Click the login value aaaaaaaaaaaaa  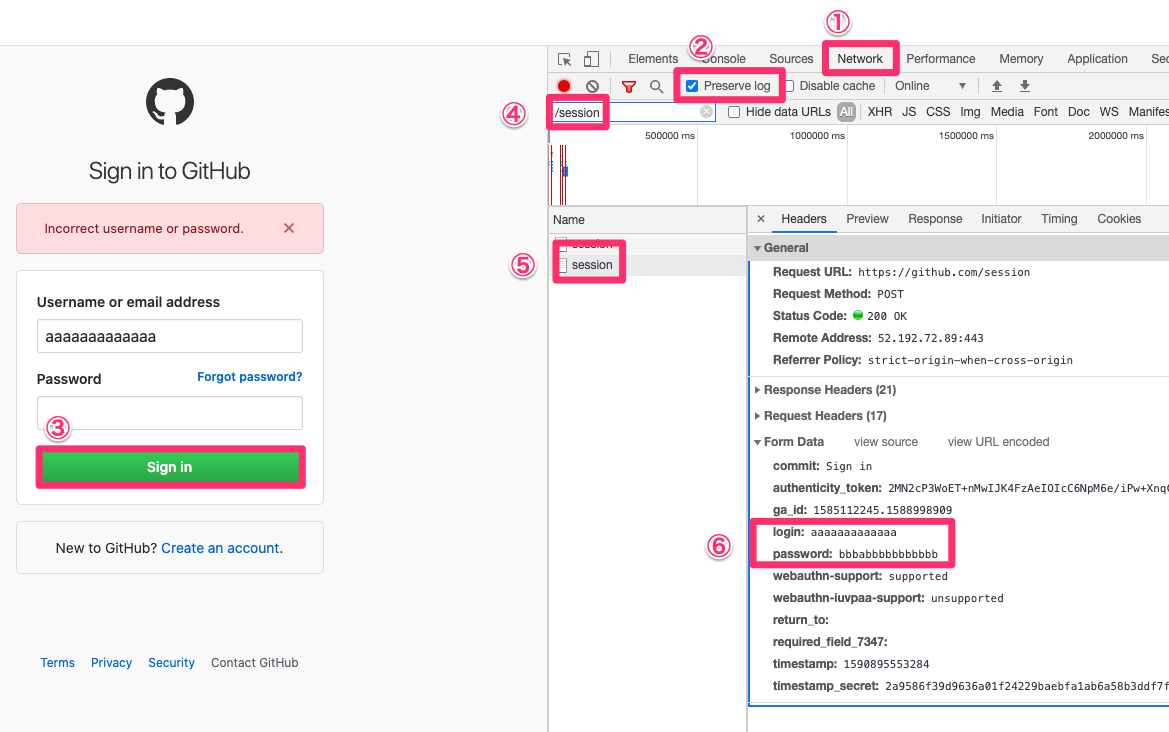click(x=854, y=532)
